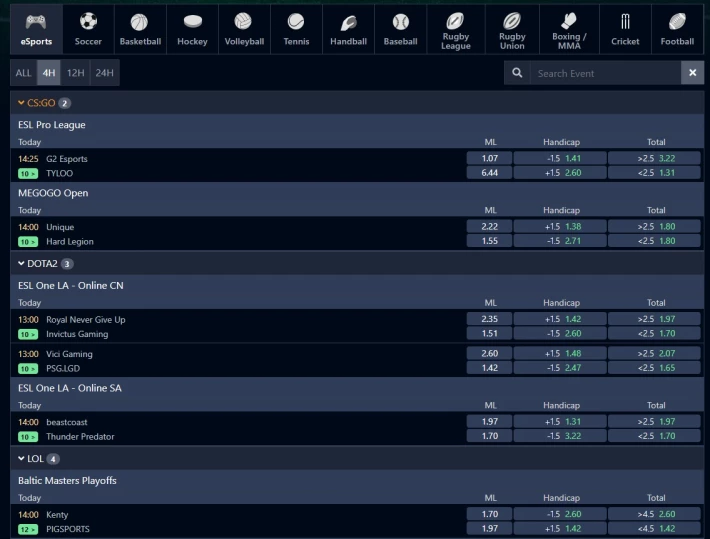Pick Royal Never Give Up over 2.5 at 1.97

(654, 319)
